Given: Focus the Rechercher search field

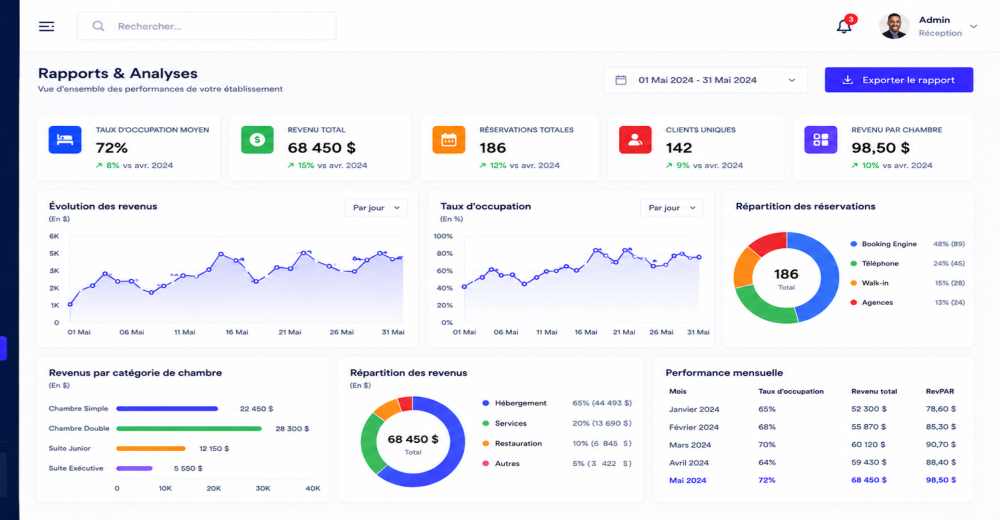Looking at the screenshot, I should 207,26.
